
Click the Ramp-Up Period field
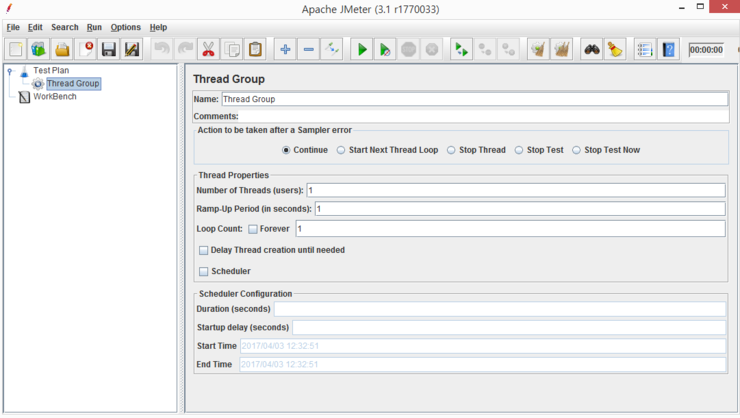click(520, 209)
